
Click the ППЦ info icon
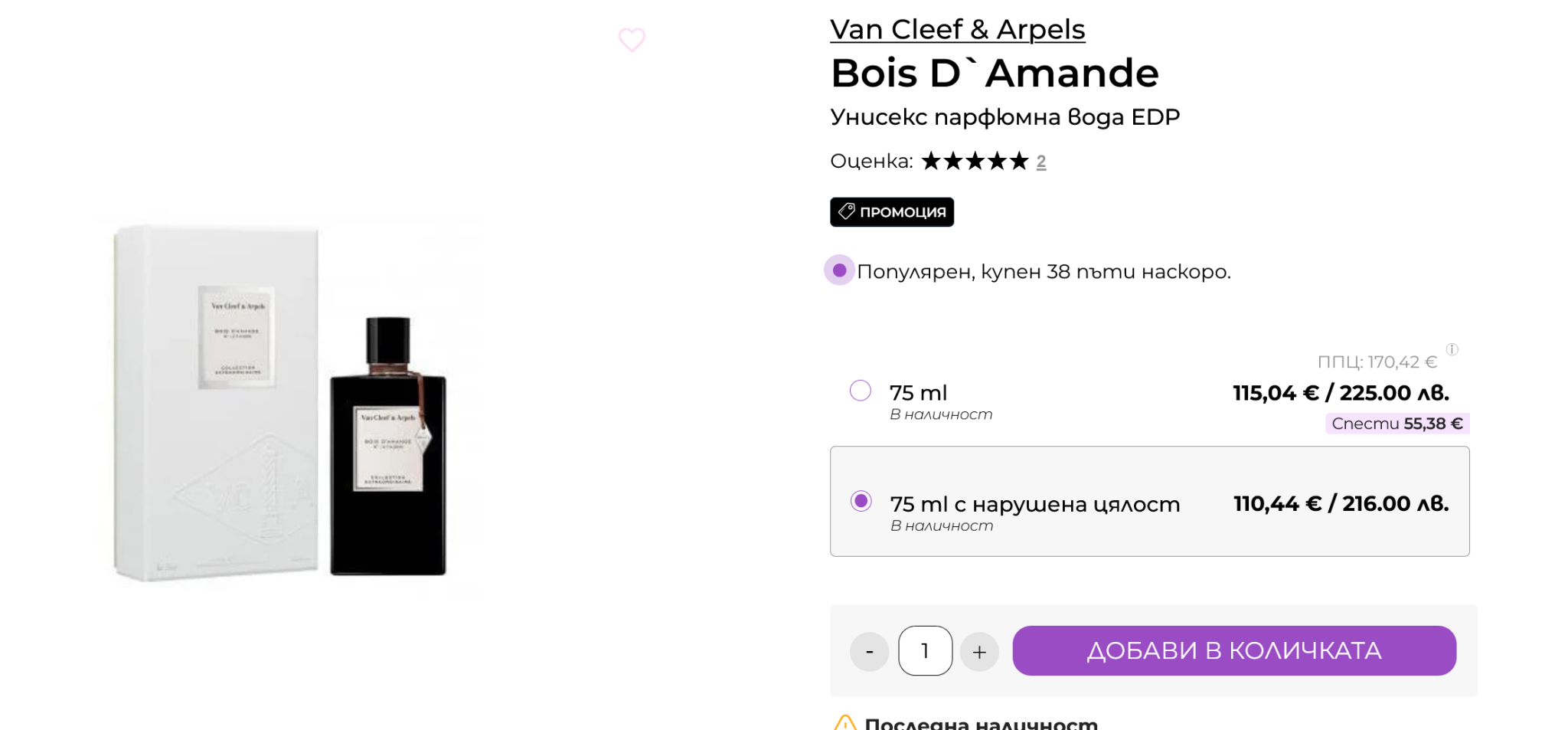(1452, 349)
